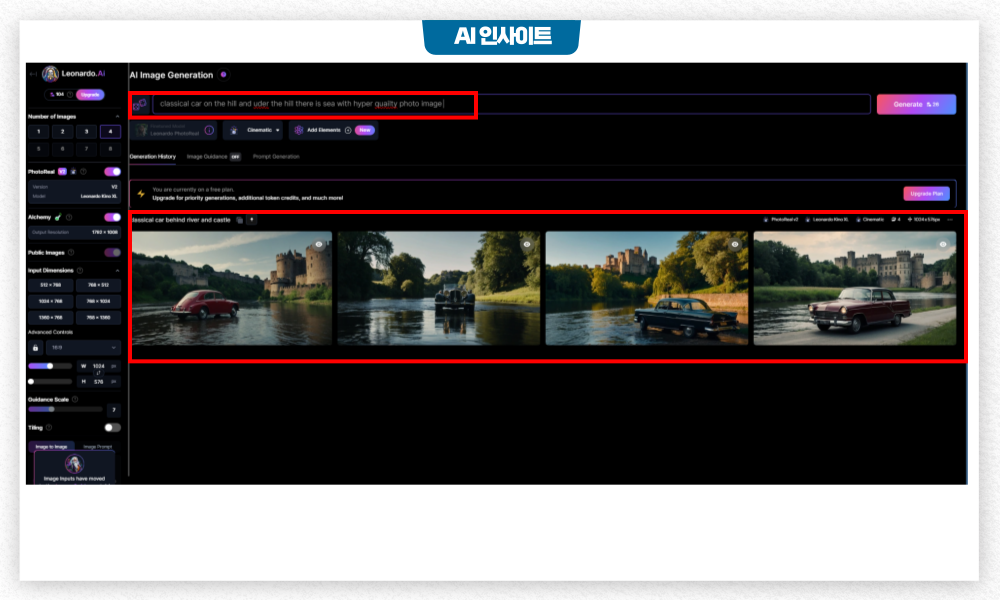Click the PhotoReal help question mark
The image size is (1000, 600).
pos(83,172)
